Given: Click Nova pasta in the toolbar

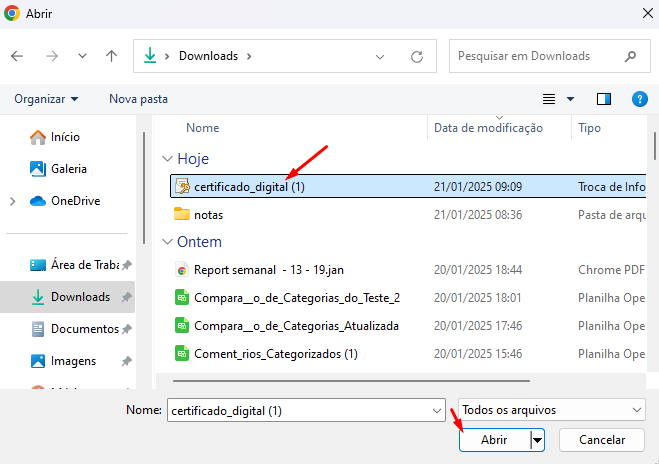Looking at the screenshot, I should (138, 99).
